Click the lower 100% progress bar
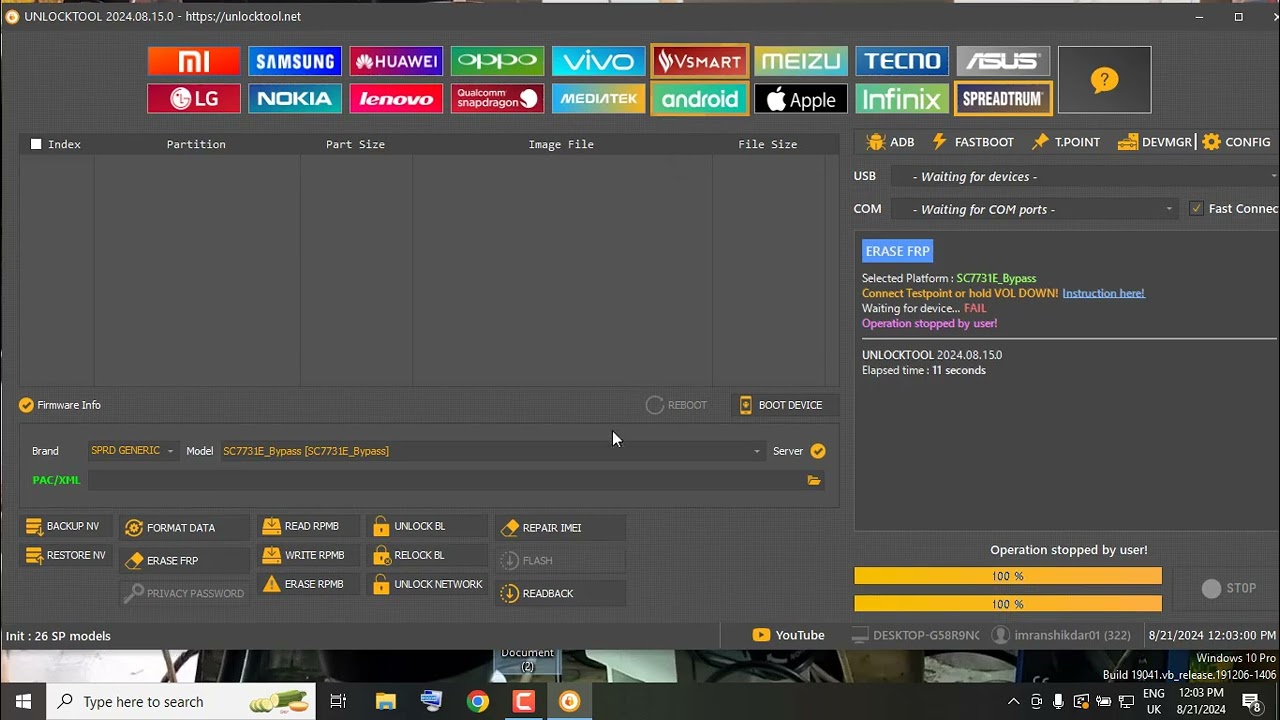The image size is (1280, 720). (1008, 604)
